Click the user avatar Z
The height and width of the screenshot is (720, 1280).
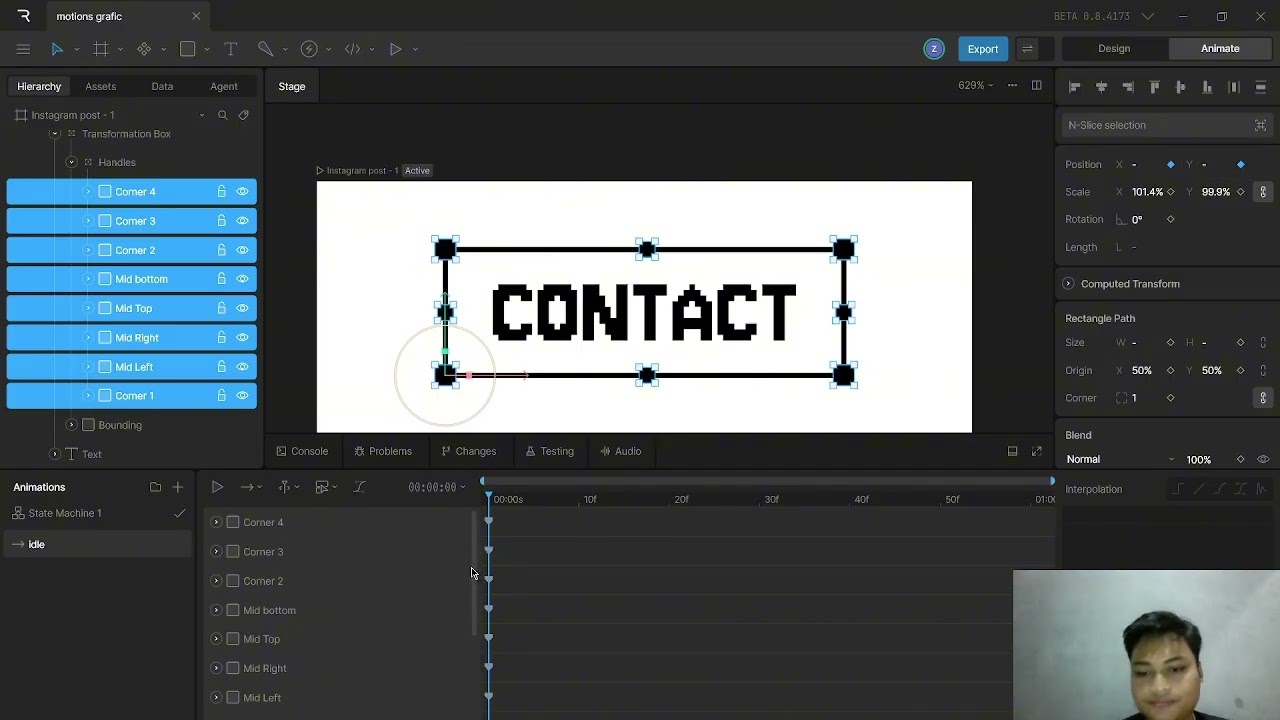pos(934,49)
